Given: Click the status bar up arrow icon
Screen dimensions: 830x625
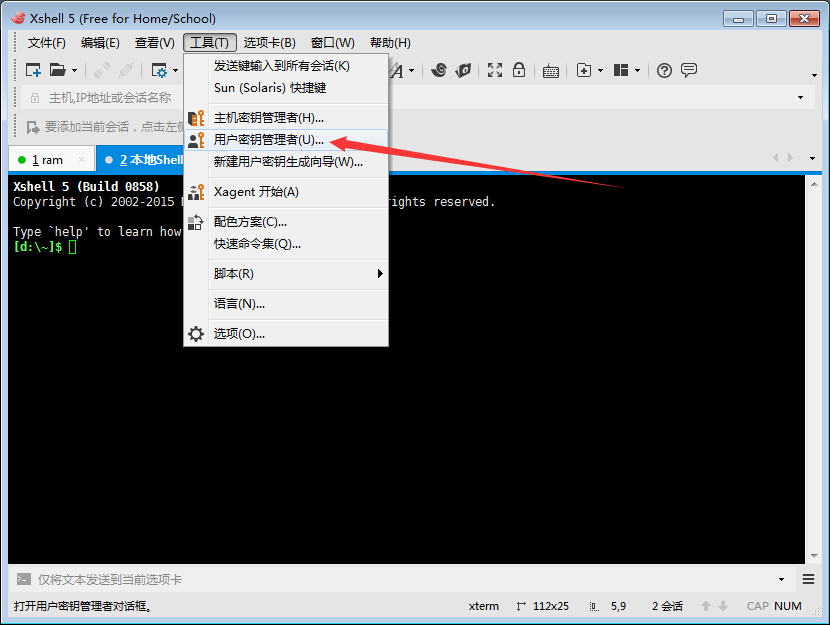Looking at the screenshot, I should pyautogui.click(x=706, y=606).
